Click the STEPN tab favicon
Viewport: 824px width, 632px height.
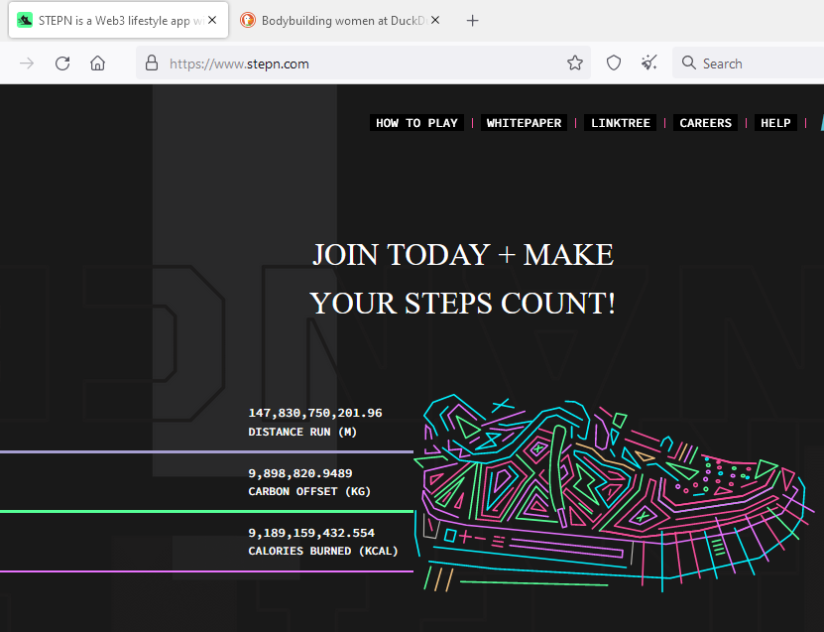[x=25, y=20]
